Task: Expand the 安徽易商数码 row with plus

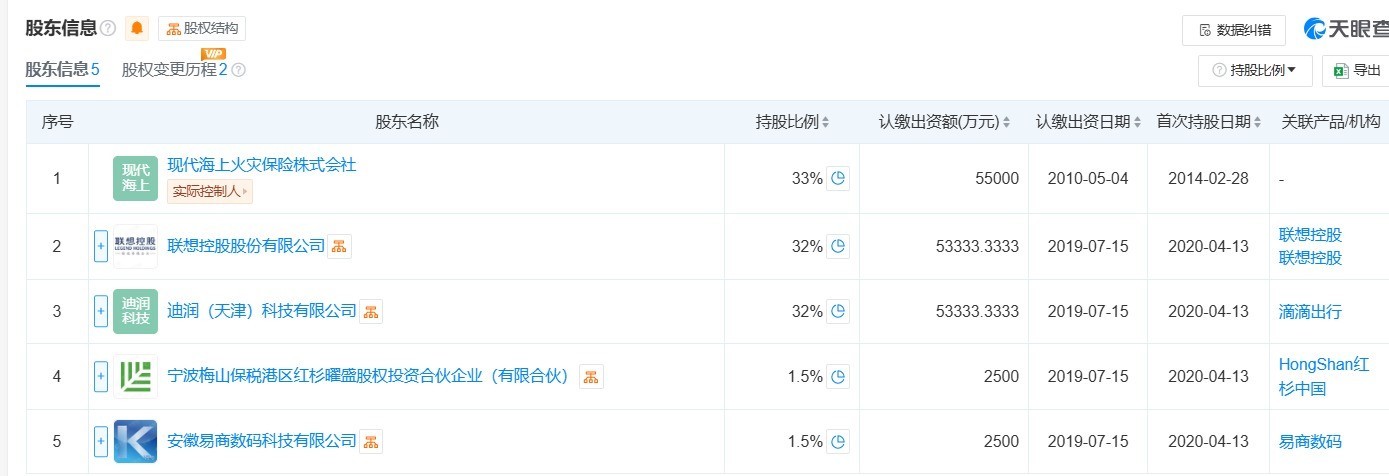Action: pyautogui.click(x=100, y=441)
